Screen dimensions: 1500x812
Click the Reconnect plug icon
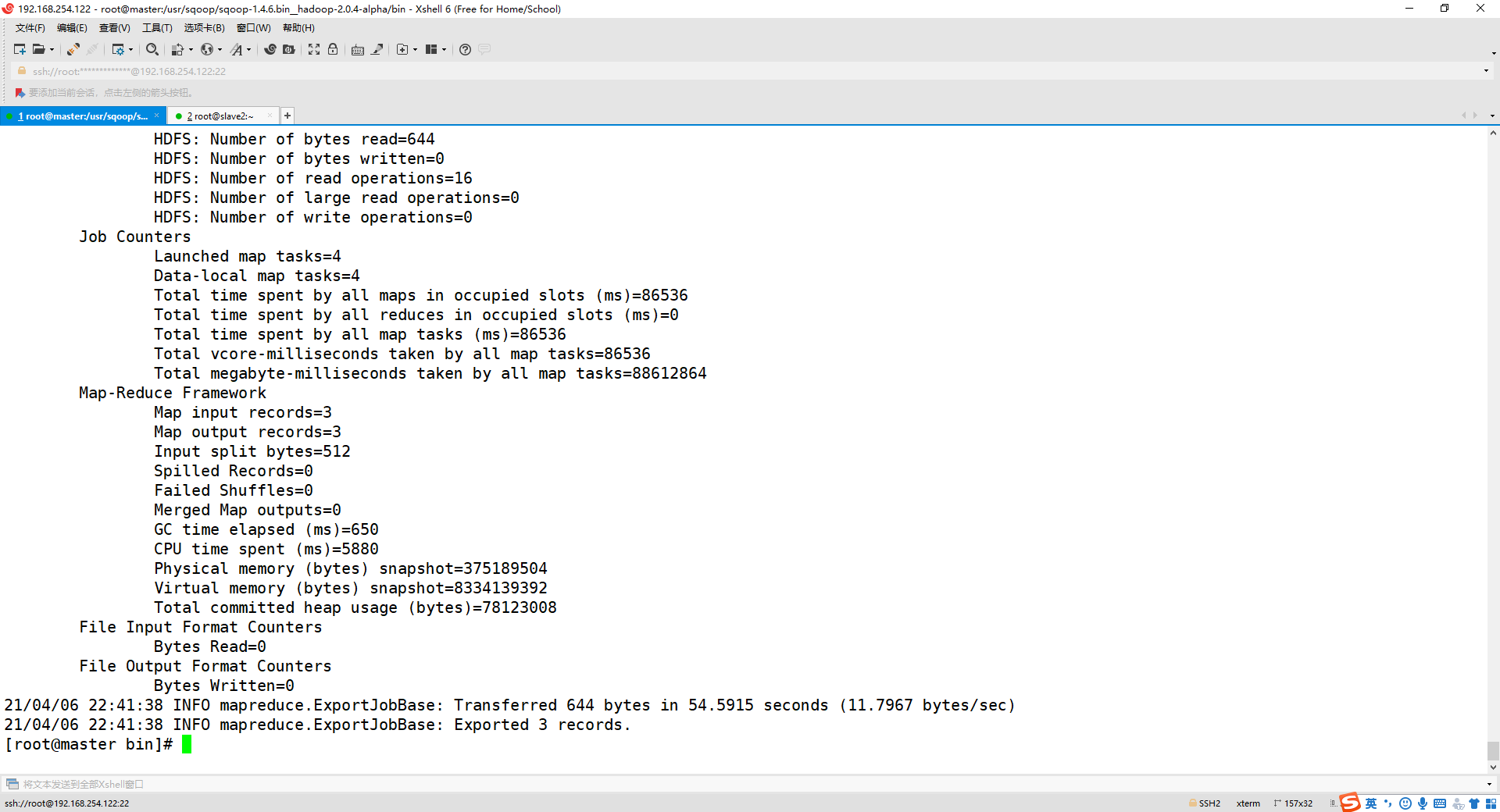point(72,49)
